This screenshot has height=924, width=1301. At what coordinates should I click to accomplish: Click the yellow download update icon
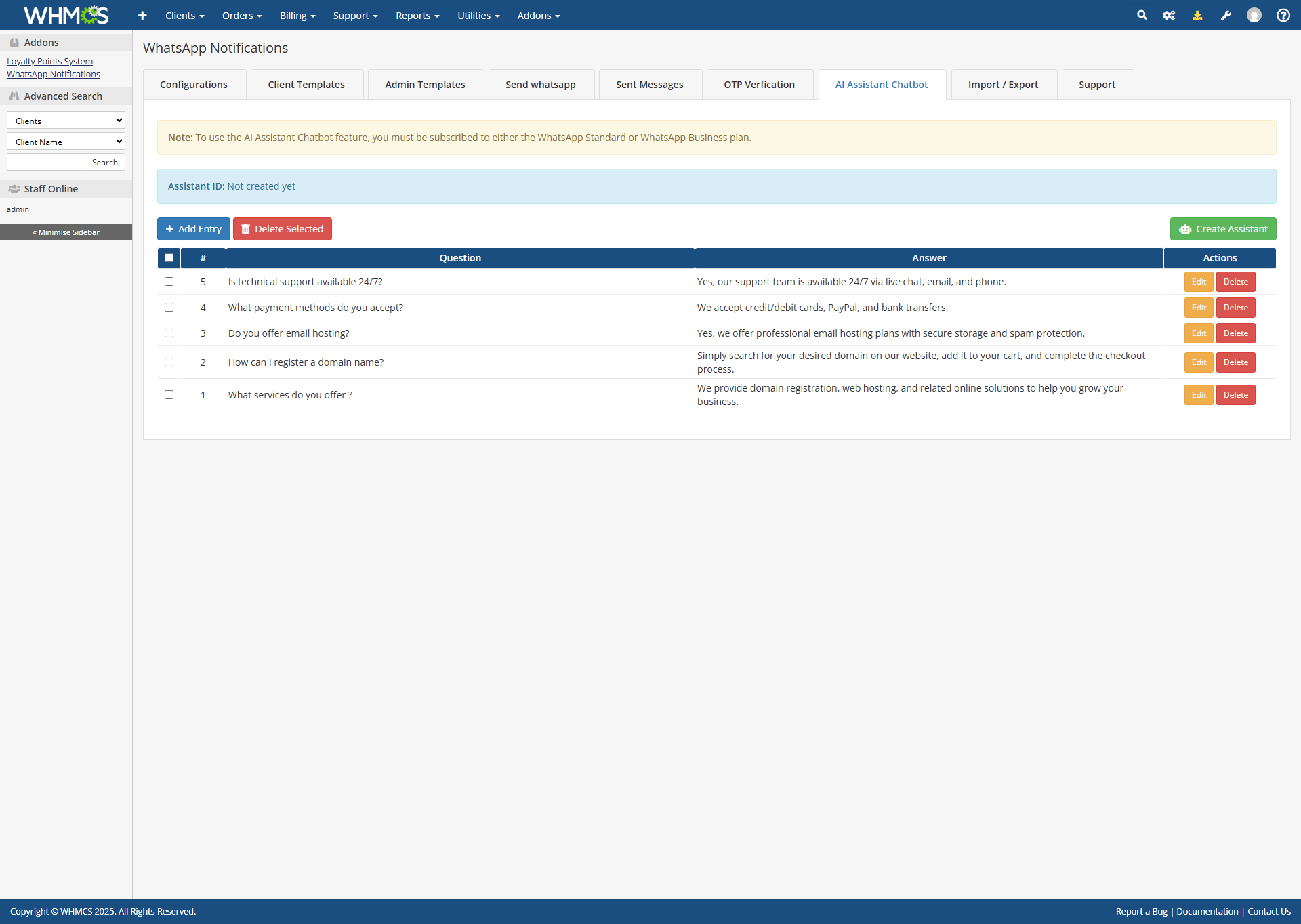point(1197,15)
